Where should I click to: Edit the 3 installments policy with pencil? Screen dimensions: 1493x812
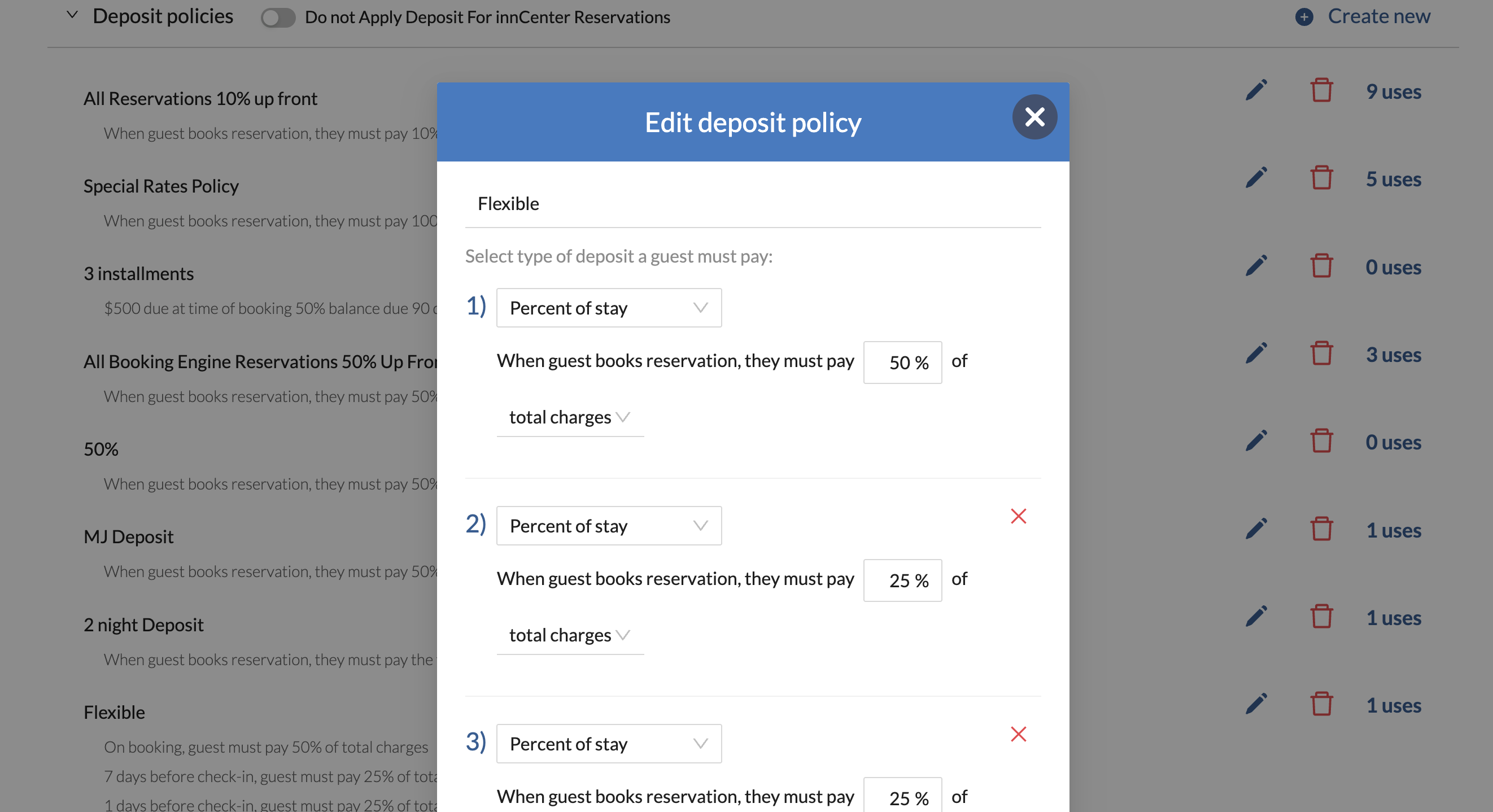click(x=1256, y=266)
